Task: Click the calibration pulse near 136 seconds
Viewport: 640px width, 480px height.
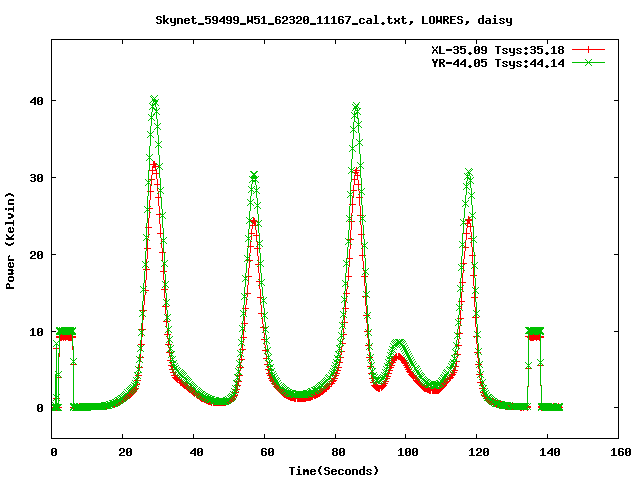Action: tap(535, 332)
